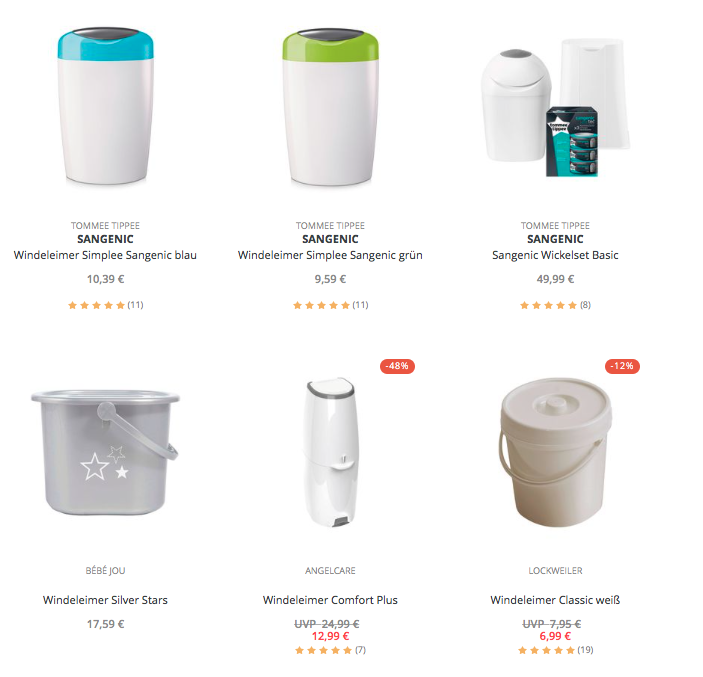View star rating of Classic weiß (19)
The height and width of the screenshot is (677, 703).
click(555, 650)
